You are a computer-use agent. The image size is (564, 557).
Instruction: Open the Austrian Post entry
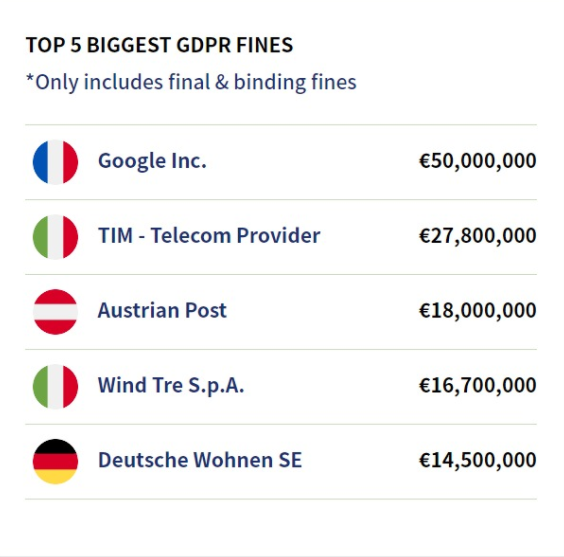tap(162, 310)
